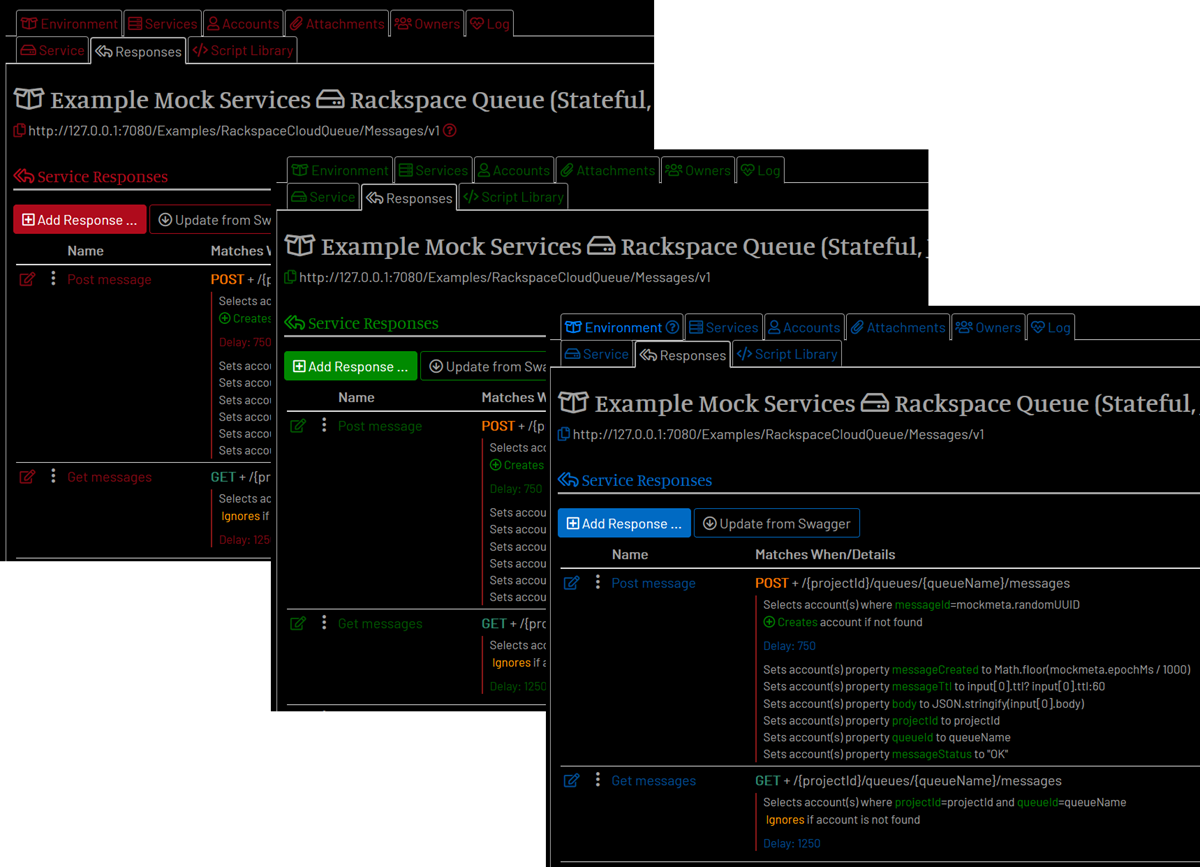Image resolution: width=1200 pixels, height=867 pixels.
Task: Open Get messages options menu in green window
Action: tap(324, 623)
